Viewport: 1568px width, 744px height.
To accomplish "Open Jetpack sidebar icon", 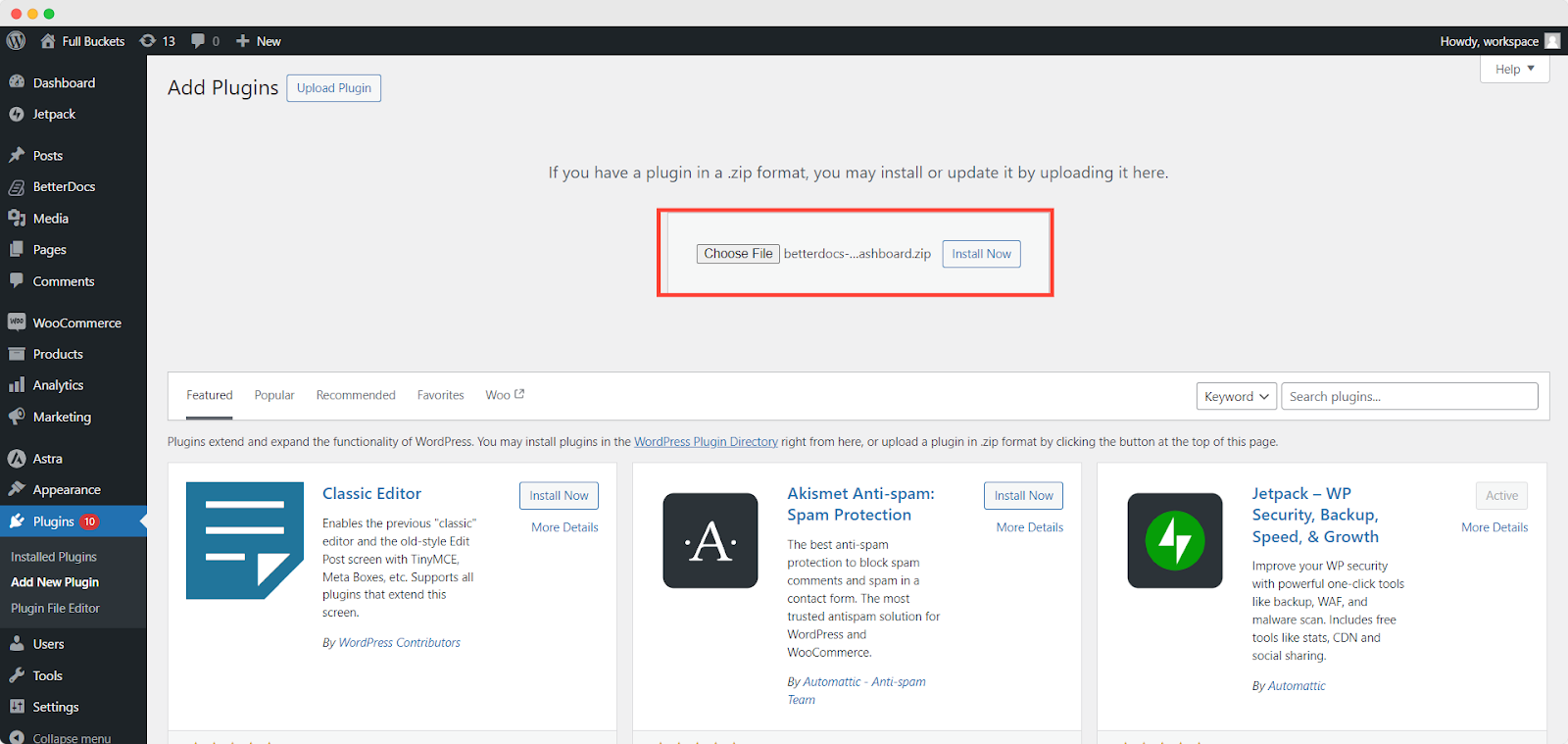I will (17, 114).
